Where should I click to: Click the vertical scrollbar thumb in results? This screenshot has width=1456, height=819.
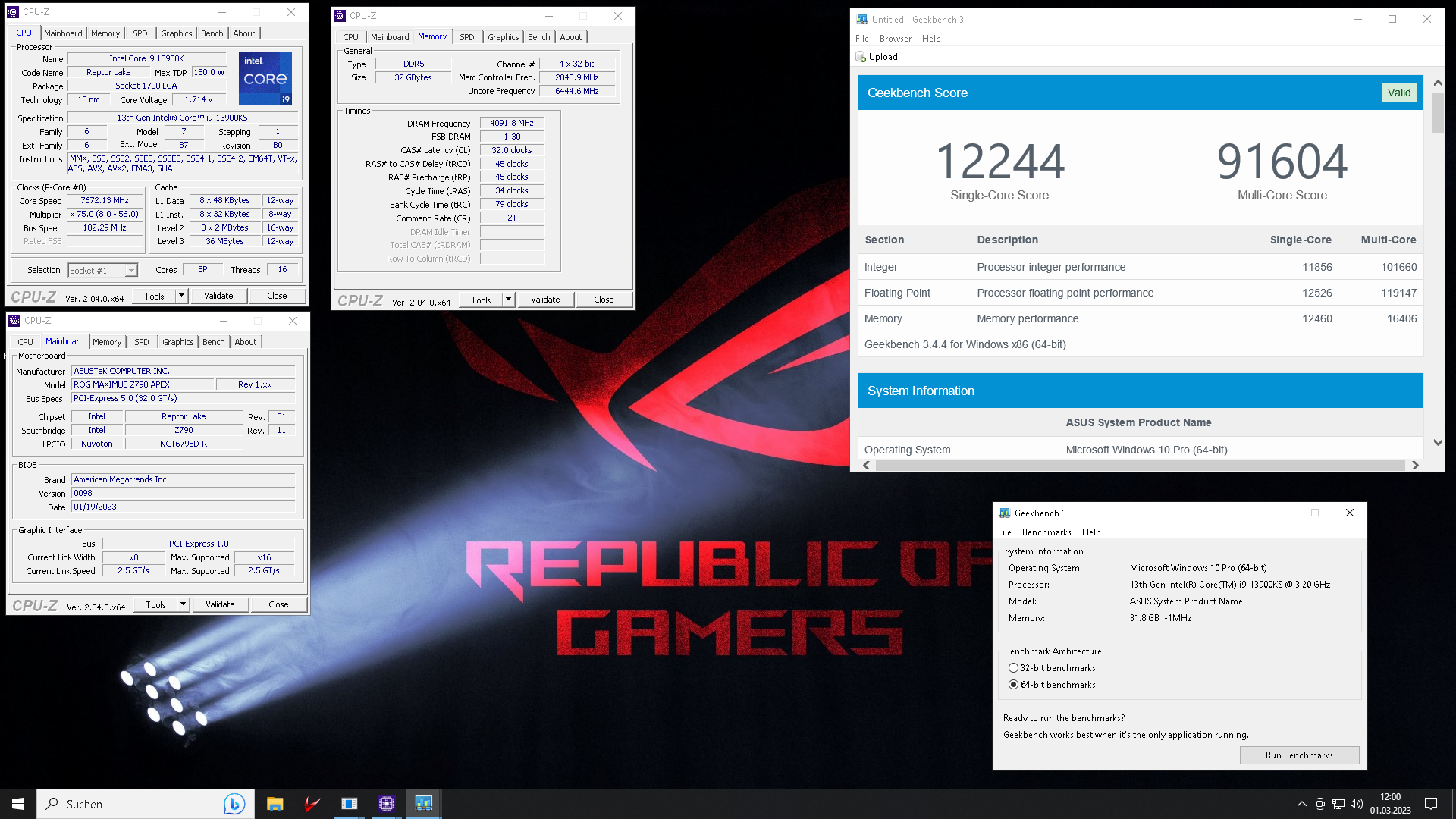[1438, 113]
